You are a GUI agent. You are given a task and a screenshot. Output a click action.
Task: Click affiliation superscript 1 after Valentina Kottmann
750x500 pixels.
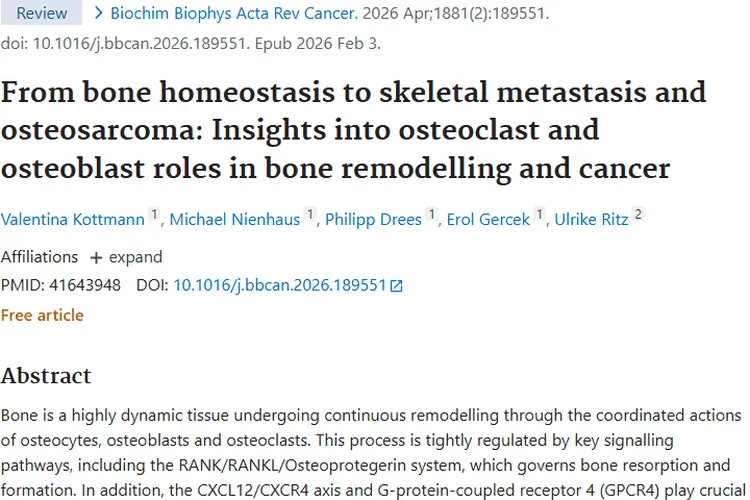pyautogui.click(x=154, y=214)
